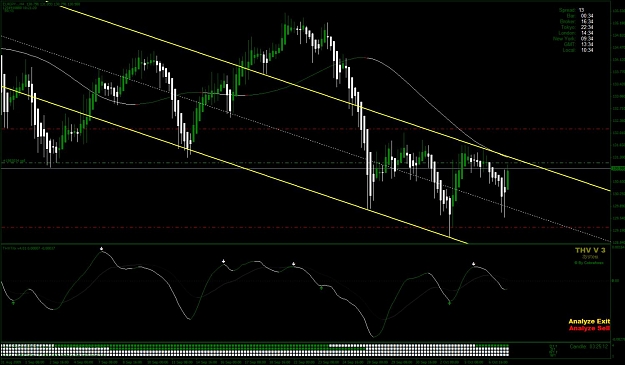Viewport: 625px width, 365px height.
Task: Select the Local time 10:34
Action: (x=587, y=50)
